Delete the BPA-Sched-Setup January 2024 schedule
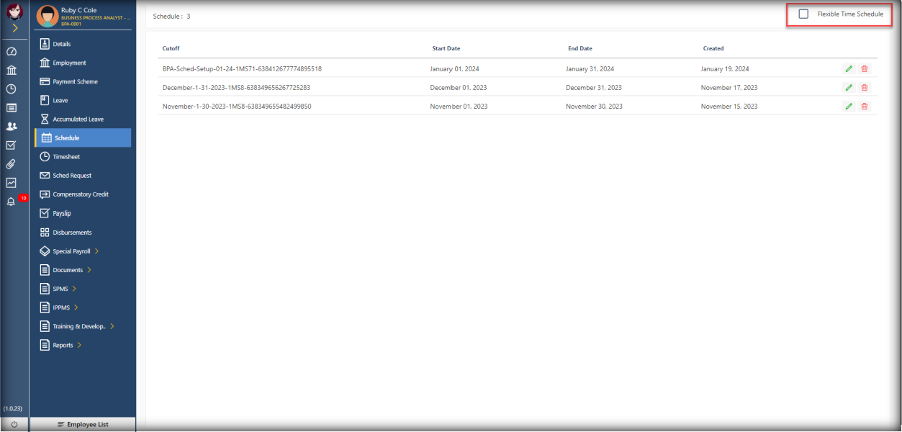This screenshot has height=432, width=902. [864, 68]
